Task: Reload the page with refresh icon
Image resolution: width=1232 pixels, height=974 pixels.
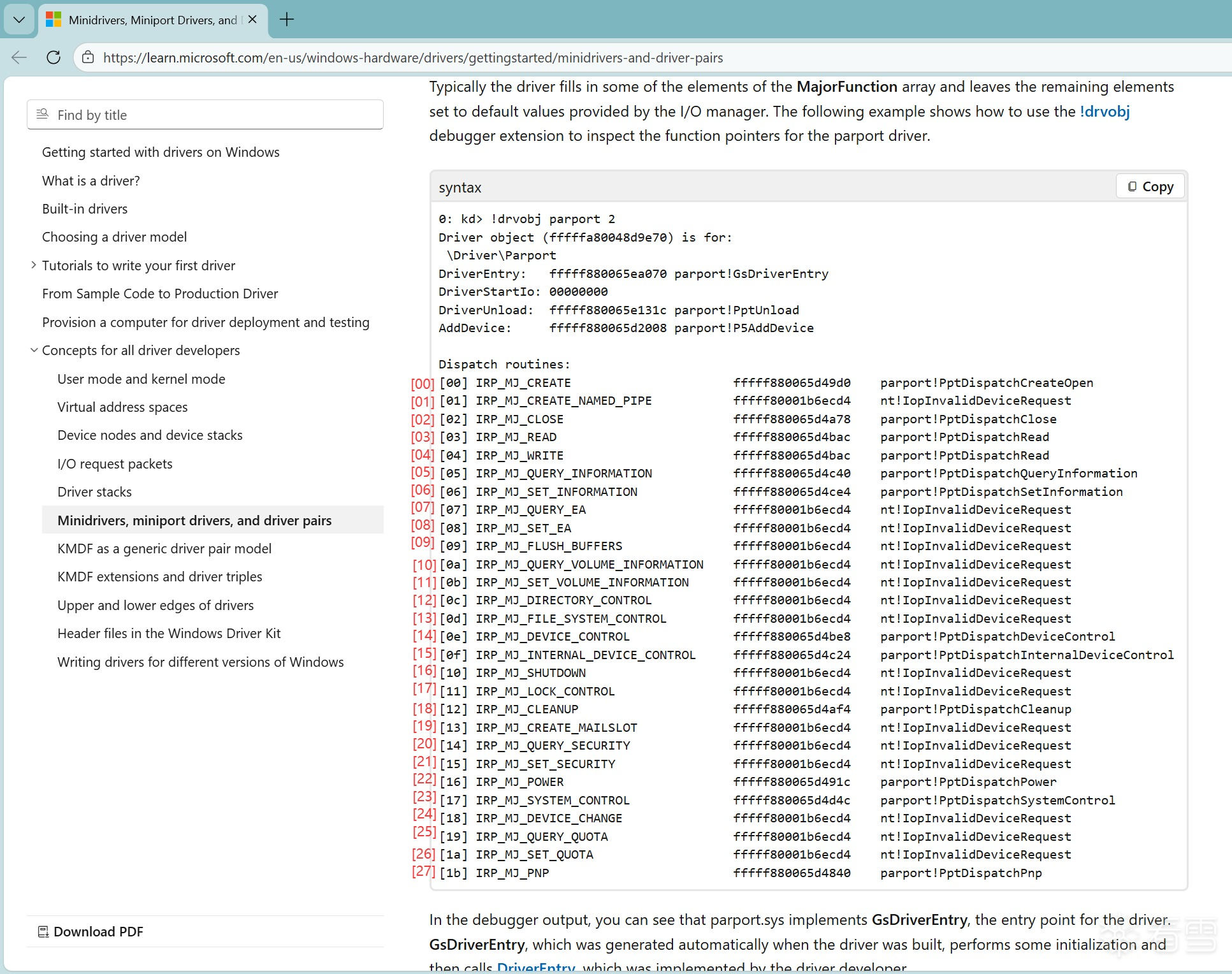Action: tap(54, 57)
